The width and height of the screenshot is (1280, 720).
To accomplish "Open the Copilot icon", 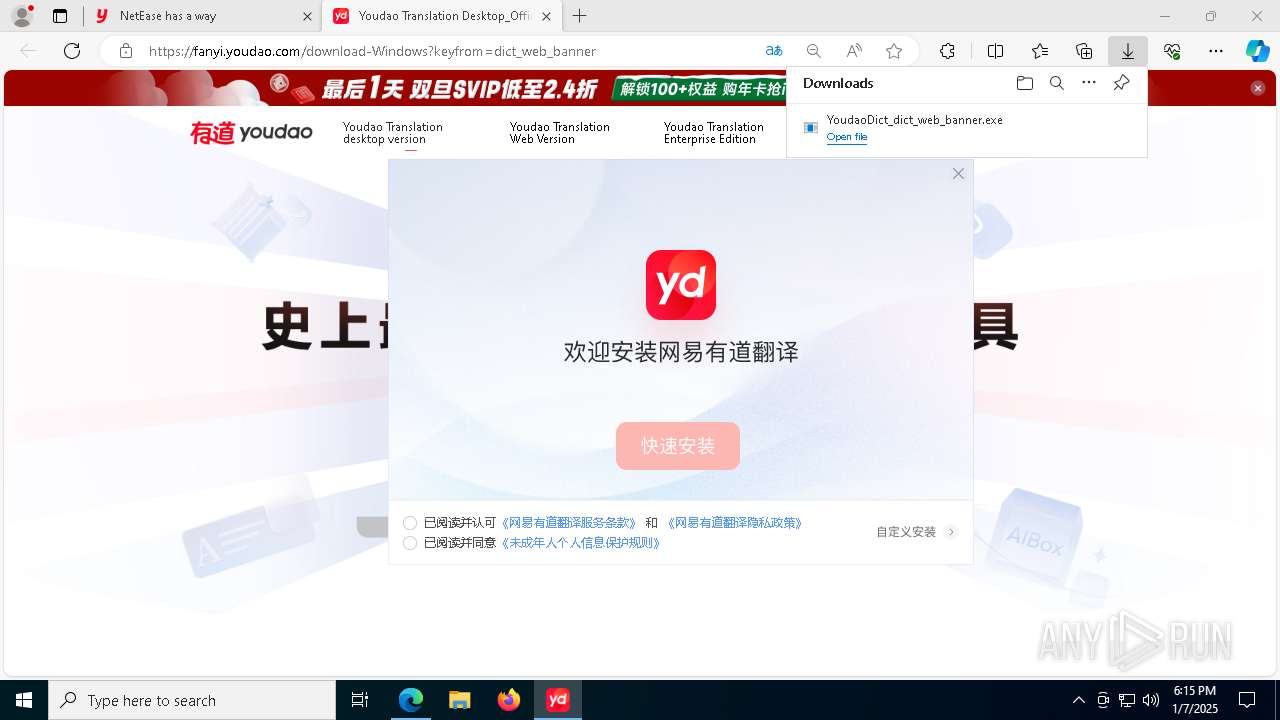I will 1257,51.
